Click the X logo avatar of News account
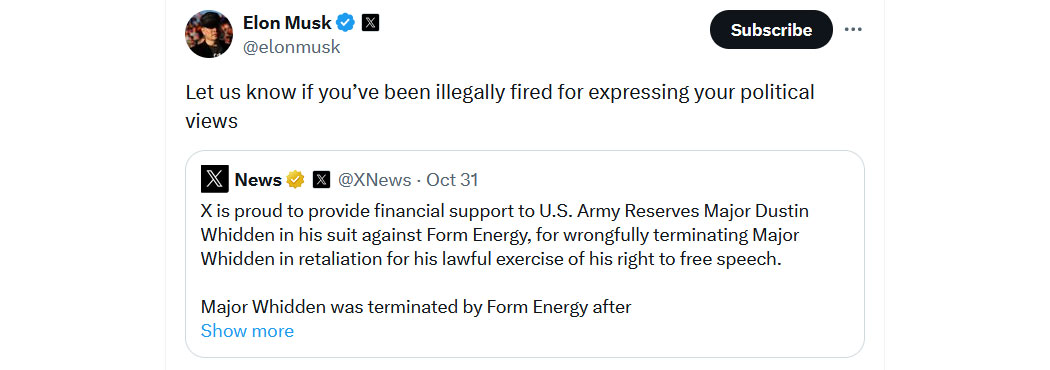 tap(214, 179)
